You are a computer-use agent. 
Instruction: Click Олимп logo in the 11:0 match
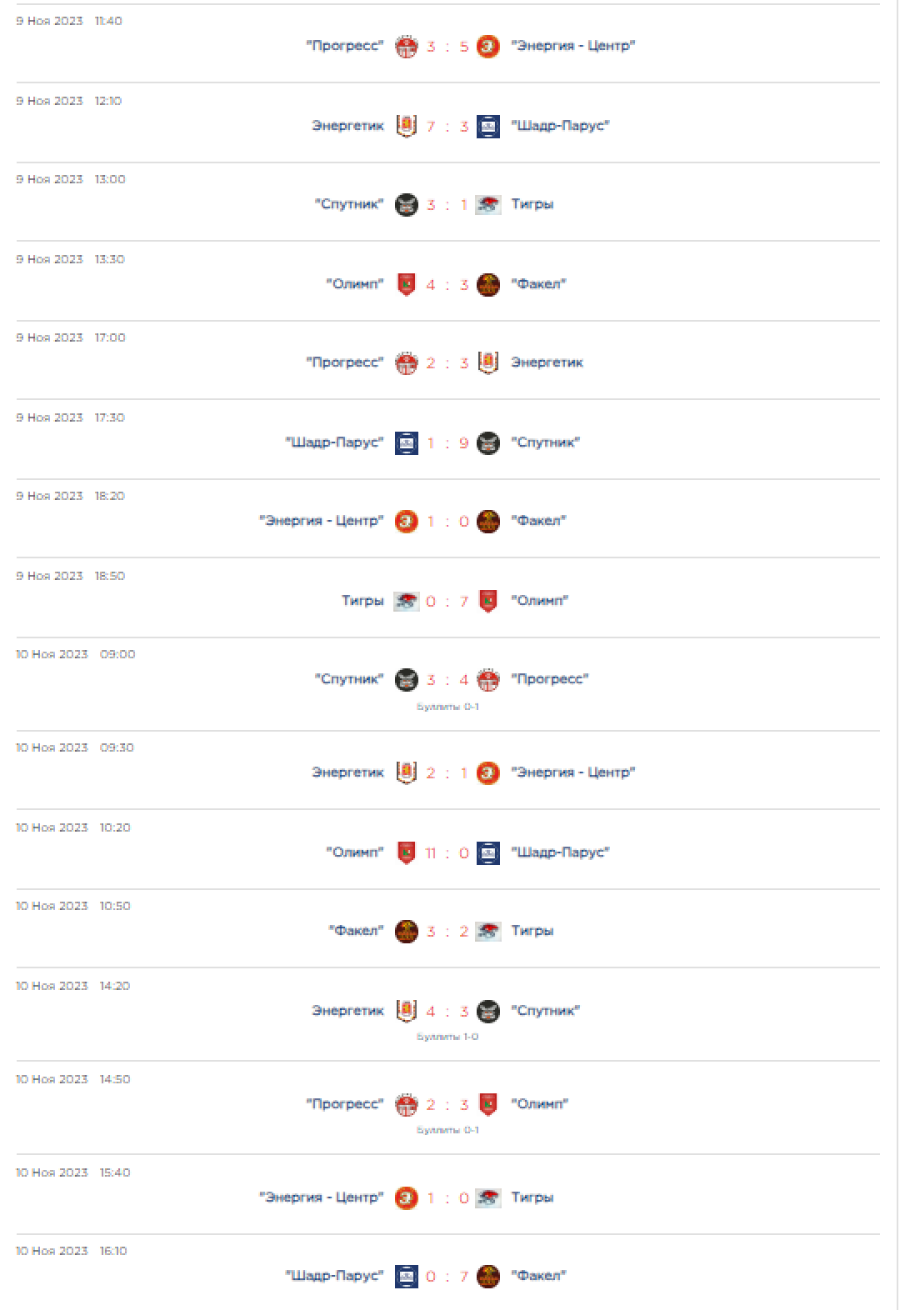click(x=406, y=853)
